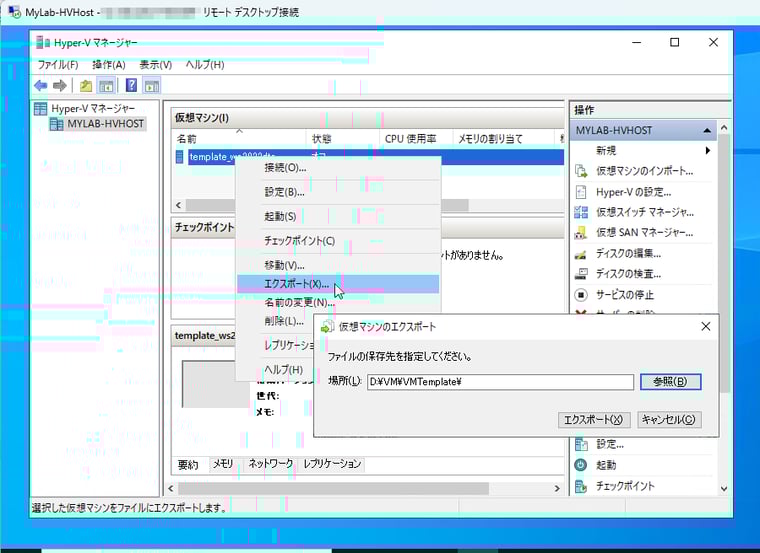The height and width of the screenshot is (553, 760).
Task: Choose 名前の変更(N)... from the context menu
Action: point(338,302)
